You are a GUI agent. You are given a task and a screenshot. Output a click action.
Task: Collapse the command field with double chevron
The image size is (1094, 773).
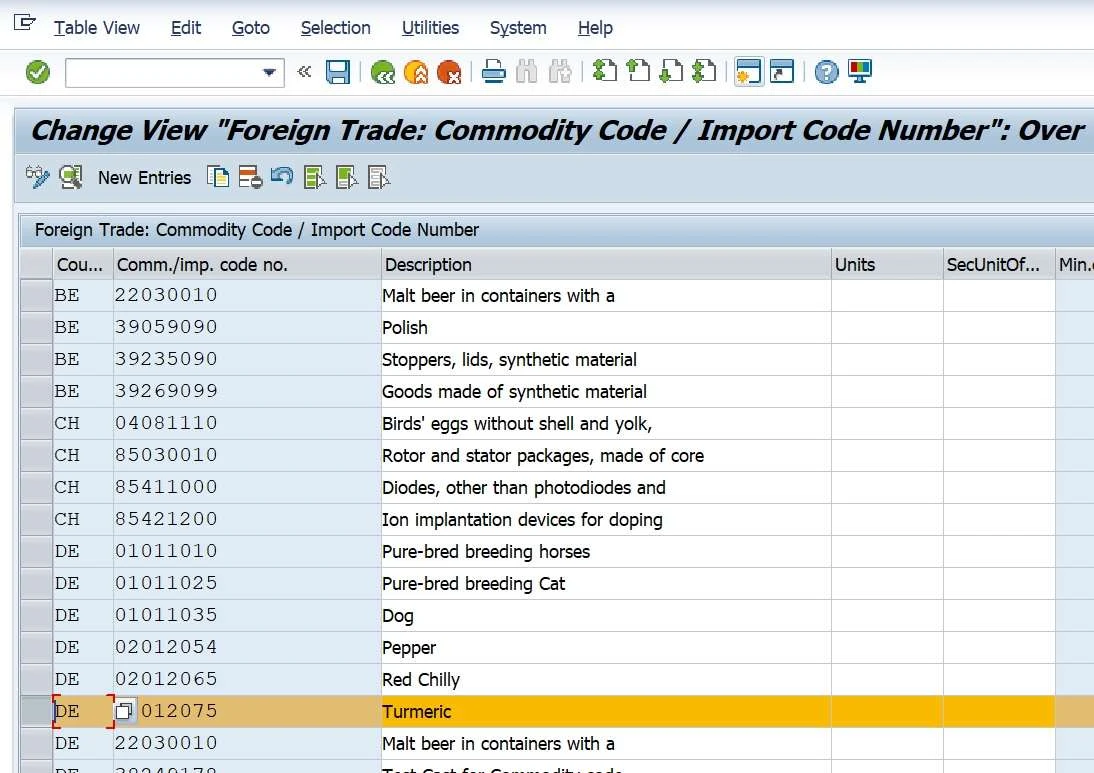[304, 71]
